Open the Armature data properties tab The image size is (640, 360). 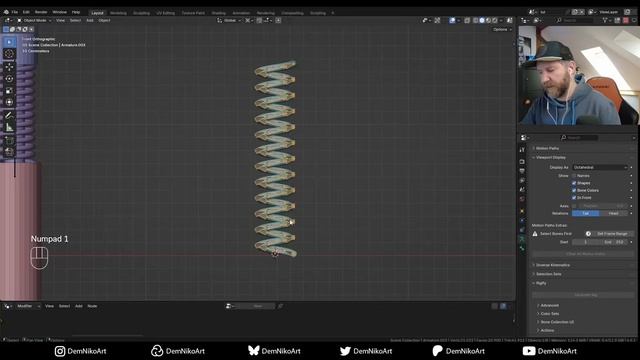[522, 239]
